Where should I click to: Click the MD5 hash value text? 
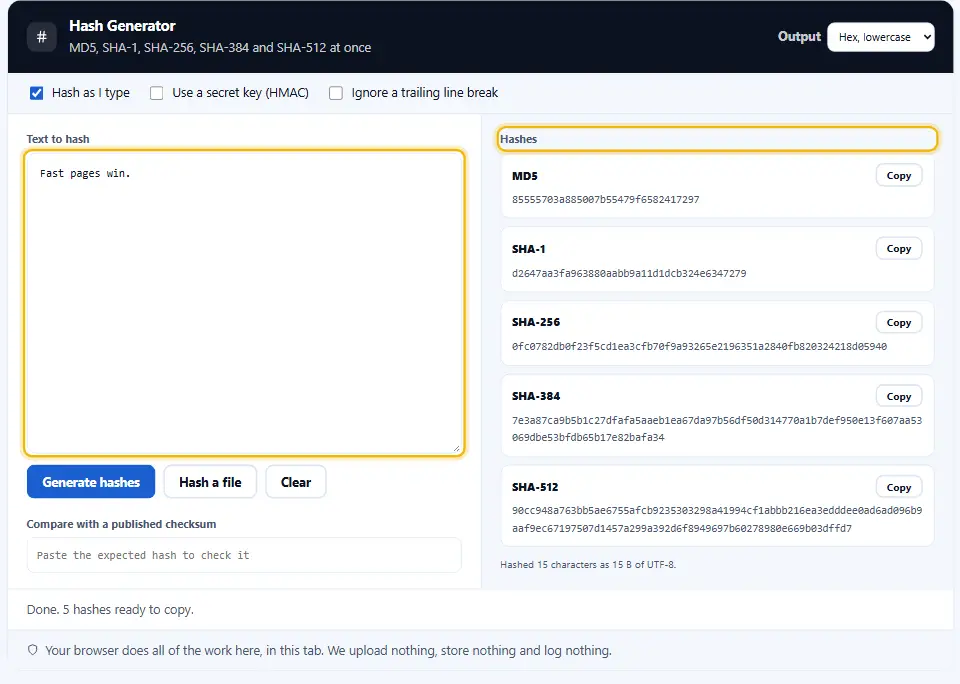(606, 200)
